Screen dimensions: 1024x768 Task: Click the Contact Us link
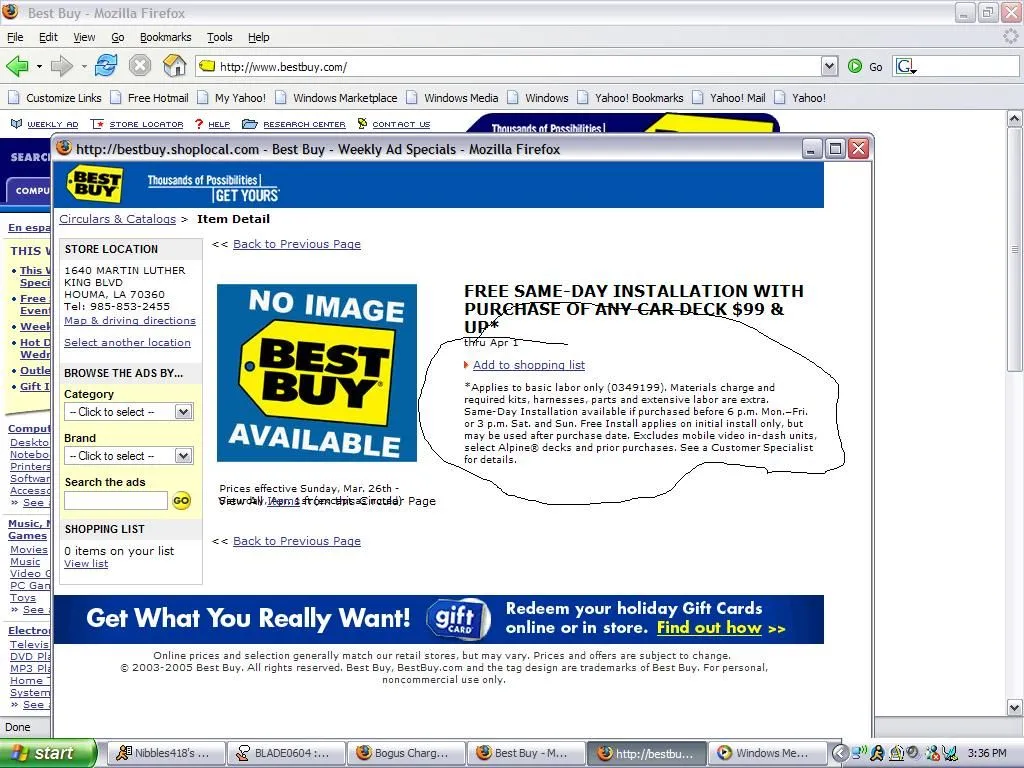(x=394, y=124)
